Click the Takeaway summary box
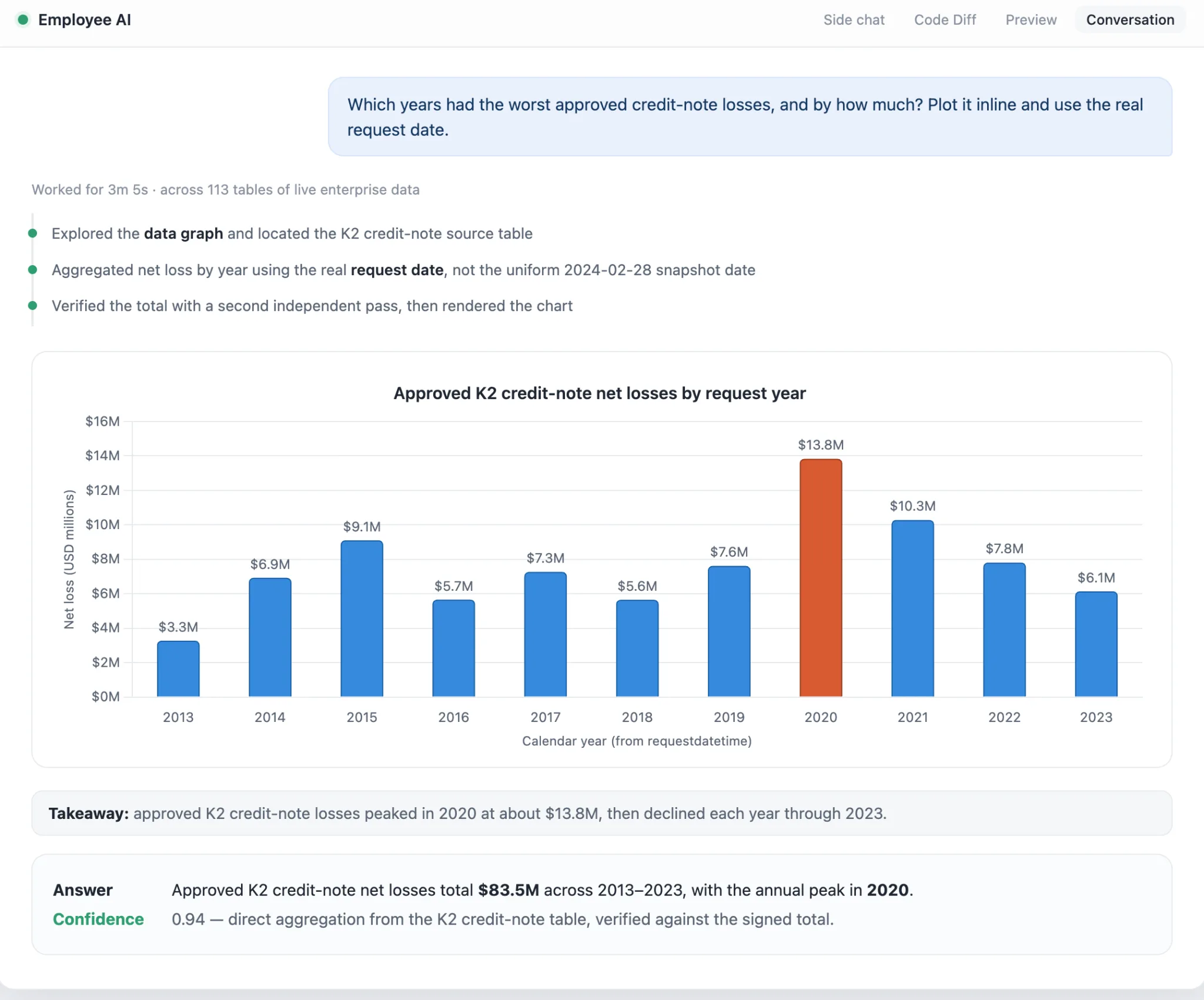This screenshot has height=1000, width=1204. click(x=601, y=814)
